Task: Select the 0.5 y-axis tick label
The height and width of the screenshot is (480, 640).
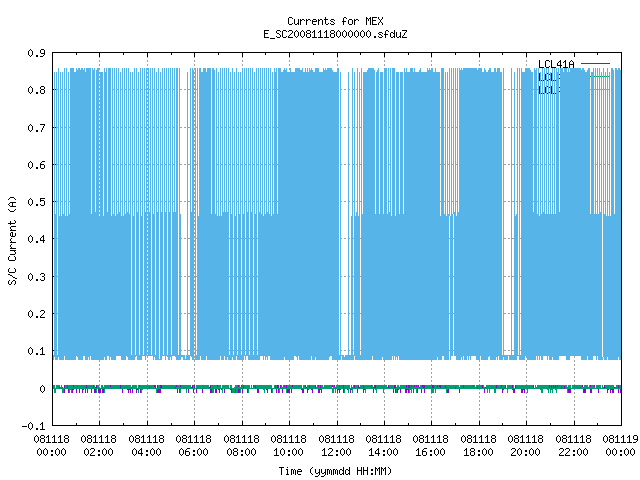Action: (36, 202)
